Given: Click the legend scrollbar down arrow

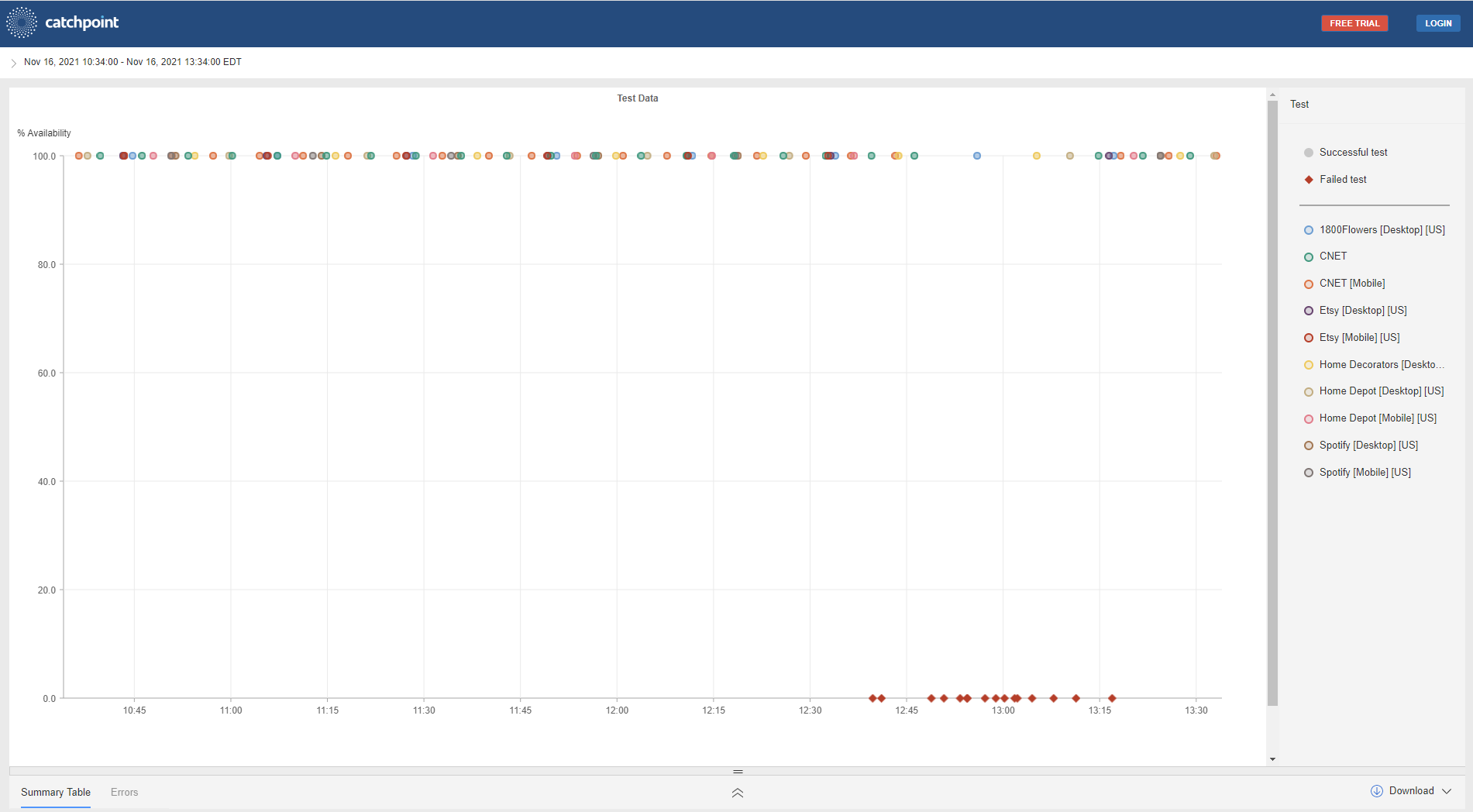Looking at the screenshot, I should click(1272, 759).
